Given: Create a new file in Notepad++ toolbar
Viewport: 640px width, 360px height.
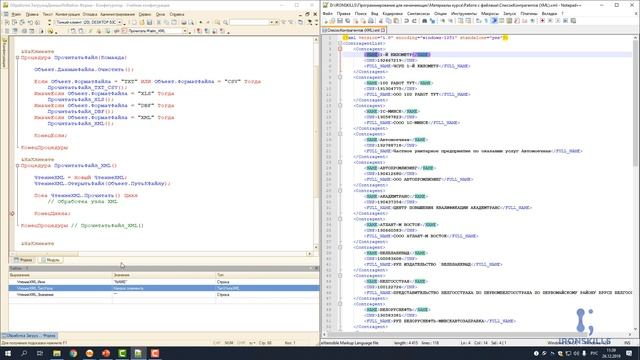Looking at the screenshot, I should click(x=326, y=21).
